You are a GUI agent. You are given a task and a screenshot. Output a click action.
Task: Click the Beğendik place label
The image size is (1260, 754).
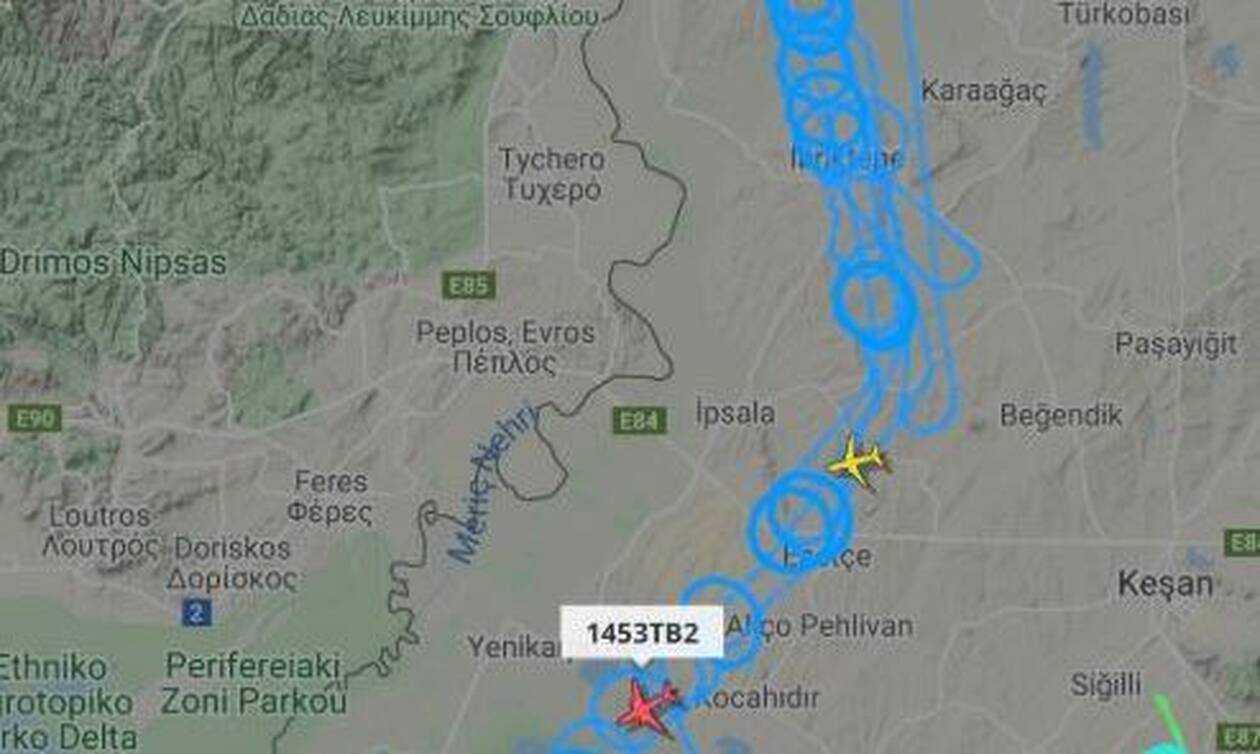(1061, 415)
